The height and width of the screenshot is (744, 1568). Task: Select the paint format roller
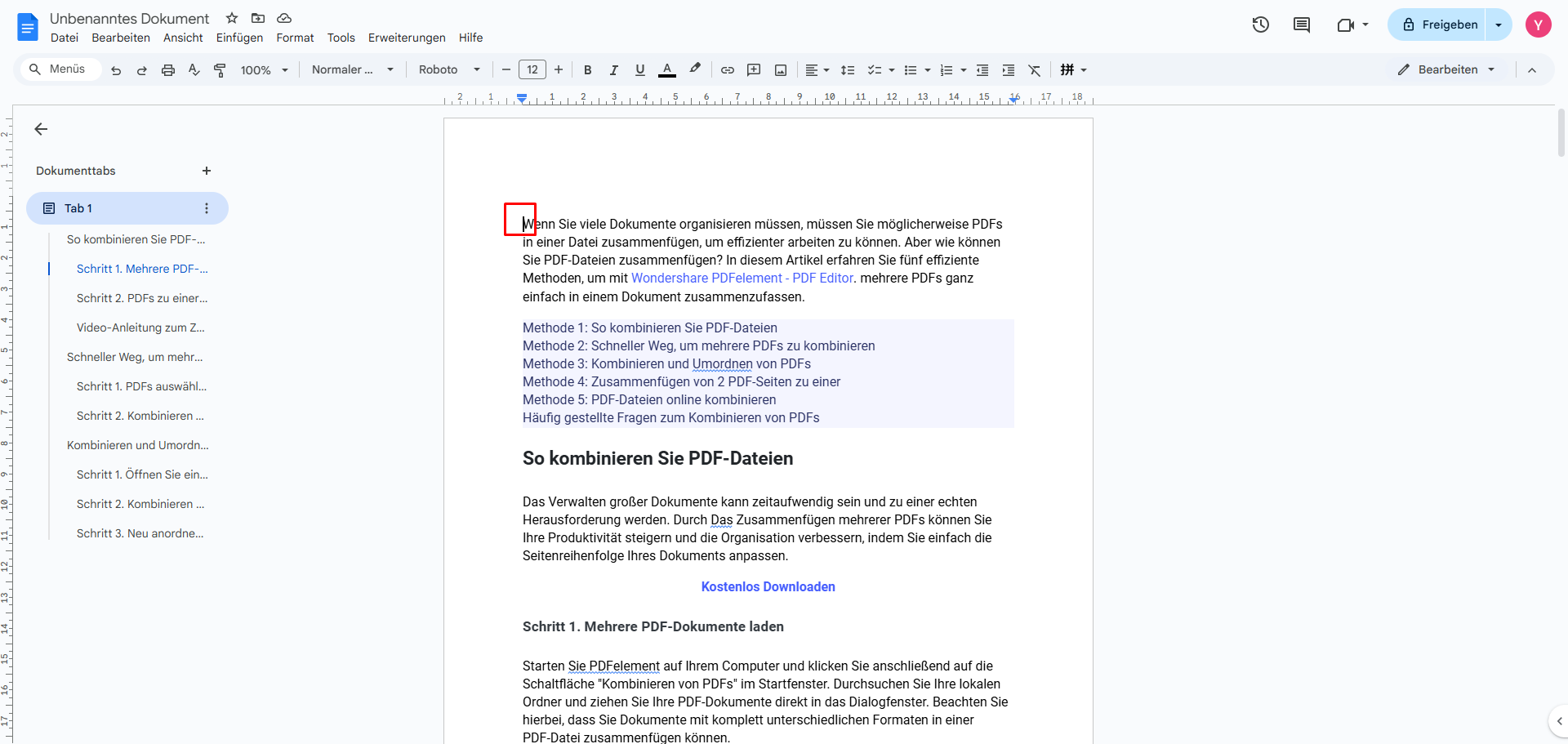pyautogui.click(x=220, y=70)
